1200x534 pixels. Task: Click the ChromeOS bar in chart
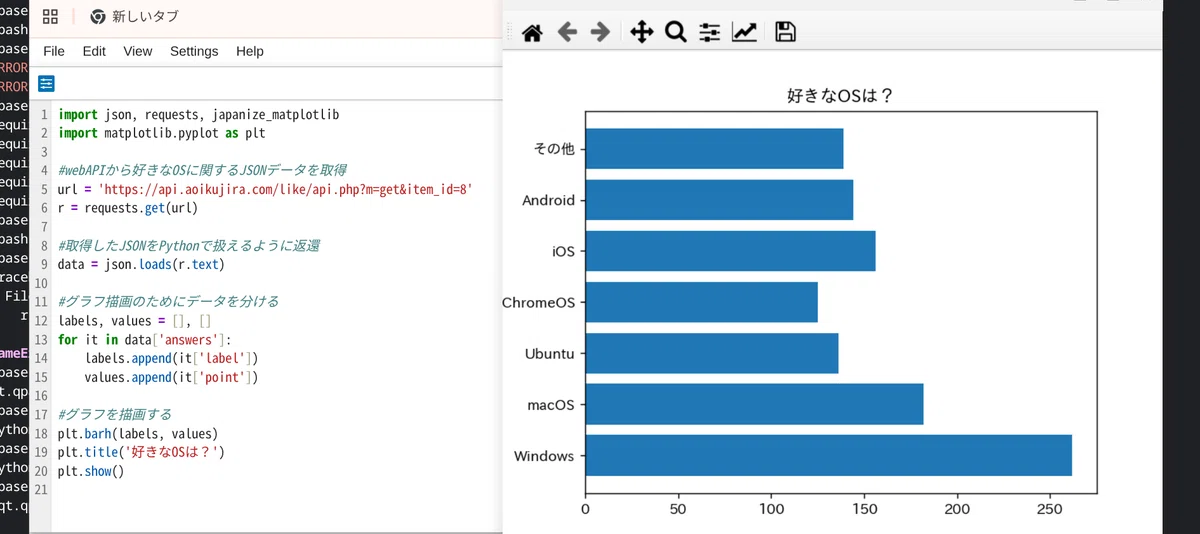701,302
